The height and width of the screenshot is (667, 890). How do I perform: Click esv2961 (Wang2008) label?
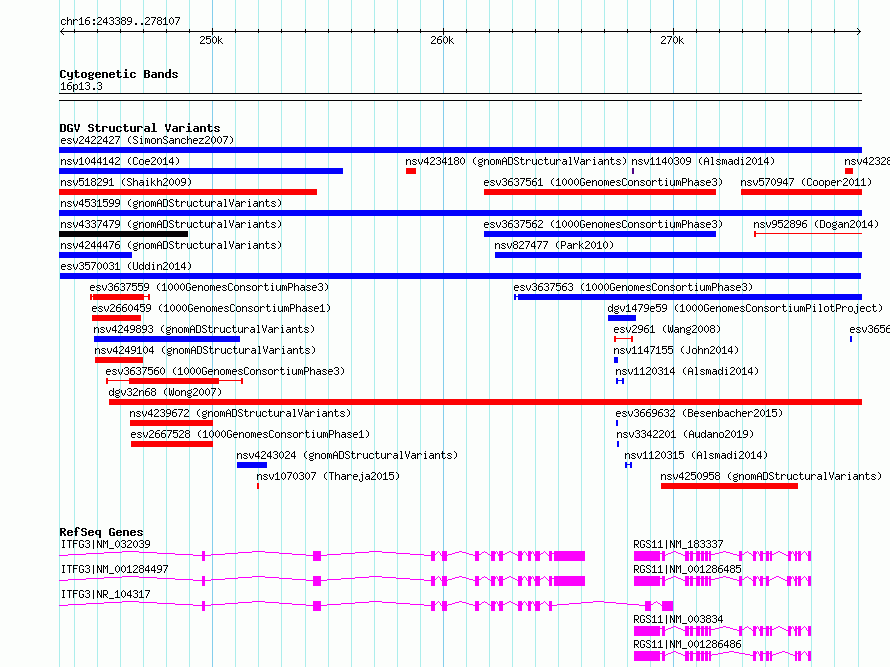pyautogui.click(x=667, y=329)
